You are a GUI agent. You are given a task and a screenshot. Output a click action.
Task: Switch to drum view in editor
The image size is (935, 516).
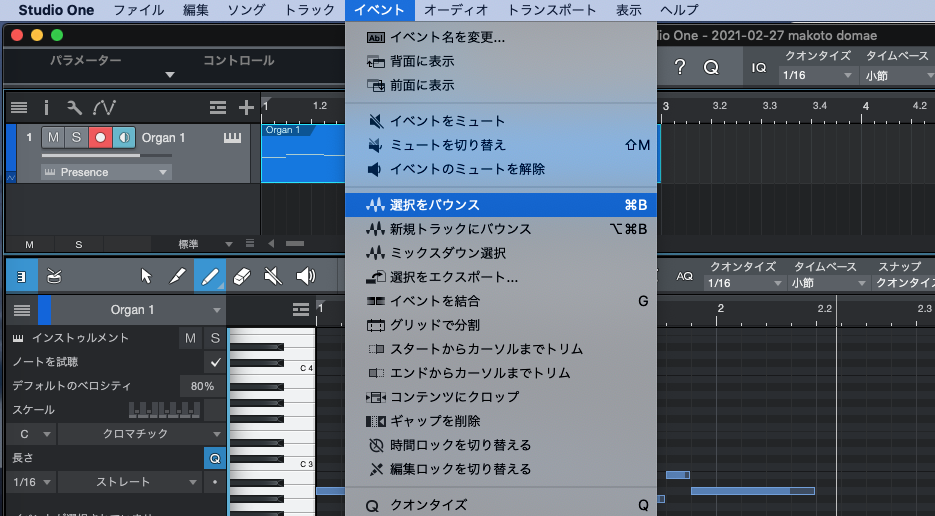tap(54, 277)
